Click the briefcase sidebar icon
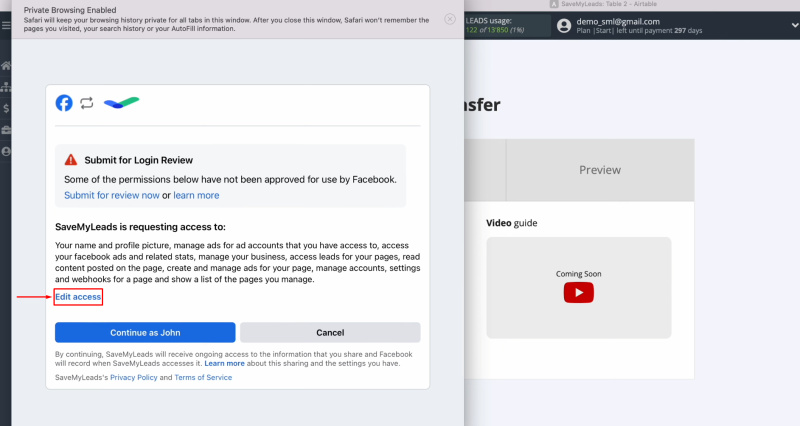800x426 pixels. pyautogui.click(x=6, y=130)
